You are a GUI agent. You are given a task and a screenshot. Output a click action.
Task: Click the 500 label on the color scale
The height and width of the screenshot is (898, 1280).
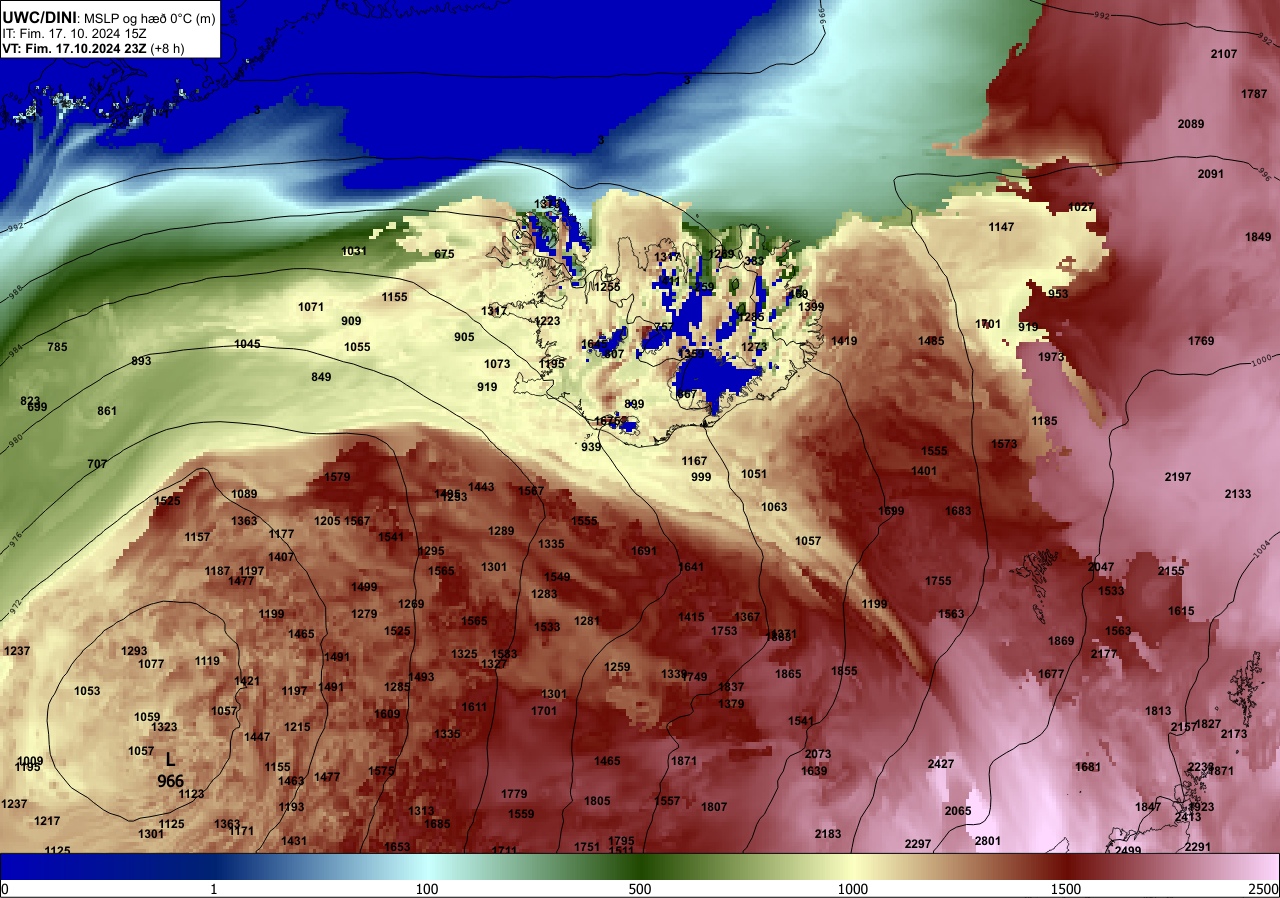click(640, 889)
